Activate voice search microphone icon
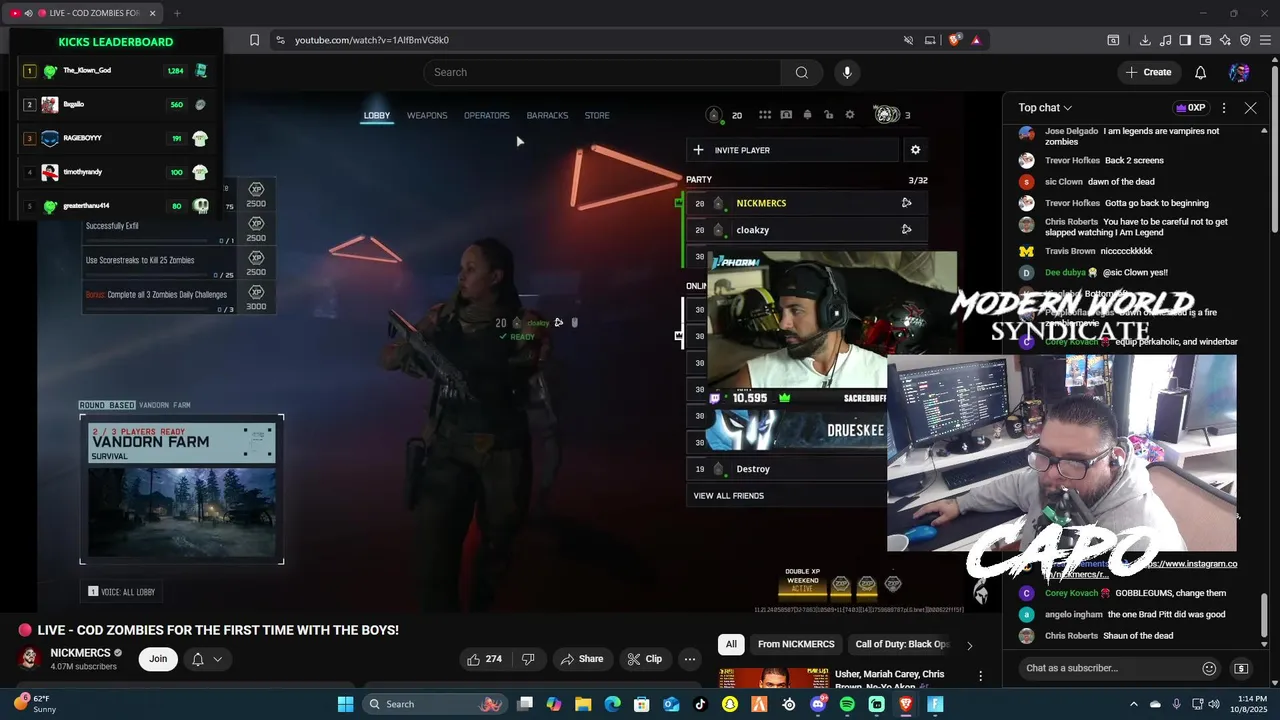The height and width of the screenshot is (720, 1280). (847, 72)
